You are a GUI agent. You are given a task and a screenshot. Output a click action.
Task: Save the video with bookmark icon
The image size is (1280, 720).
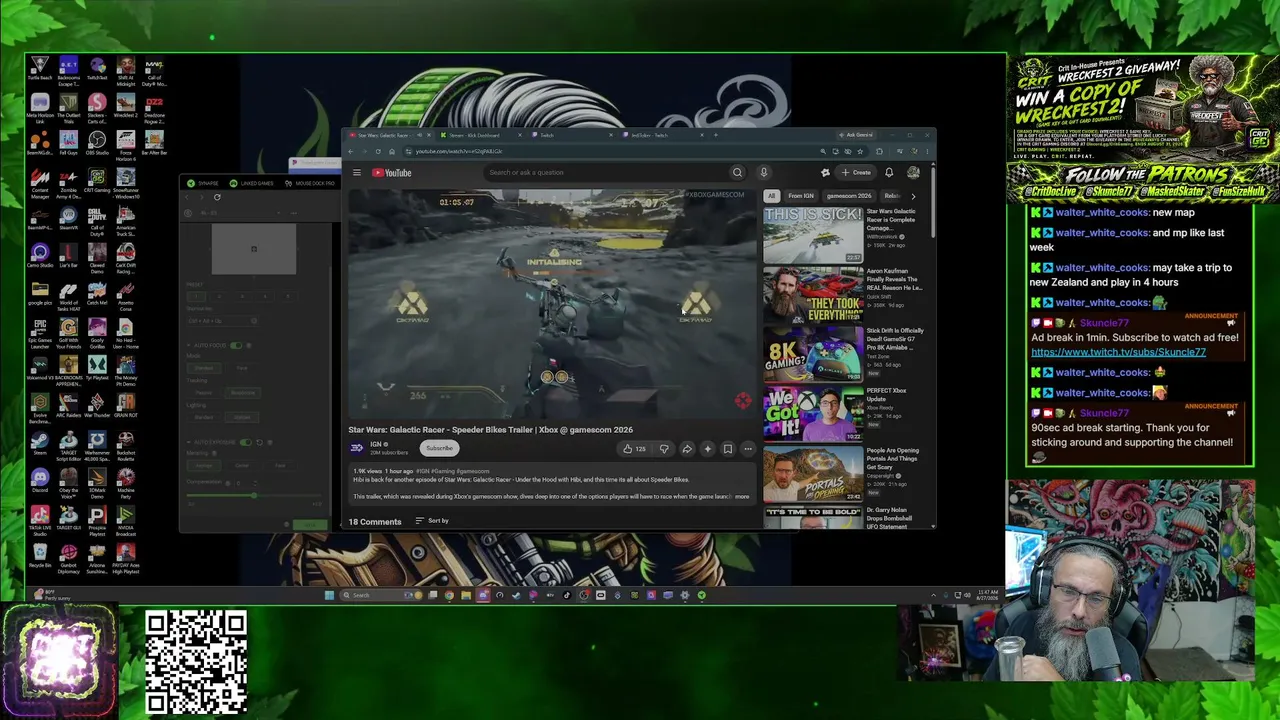point(728,449)
